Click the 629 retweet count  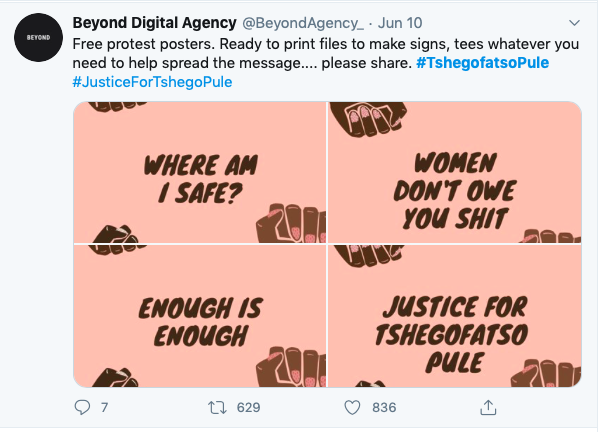(248, 407)
